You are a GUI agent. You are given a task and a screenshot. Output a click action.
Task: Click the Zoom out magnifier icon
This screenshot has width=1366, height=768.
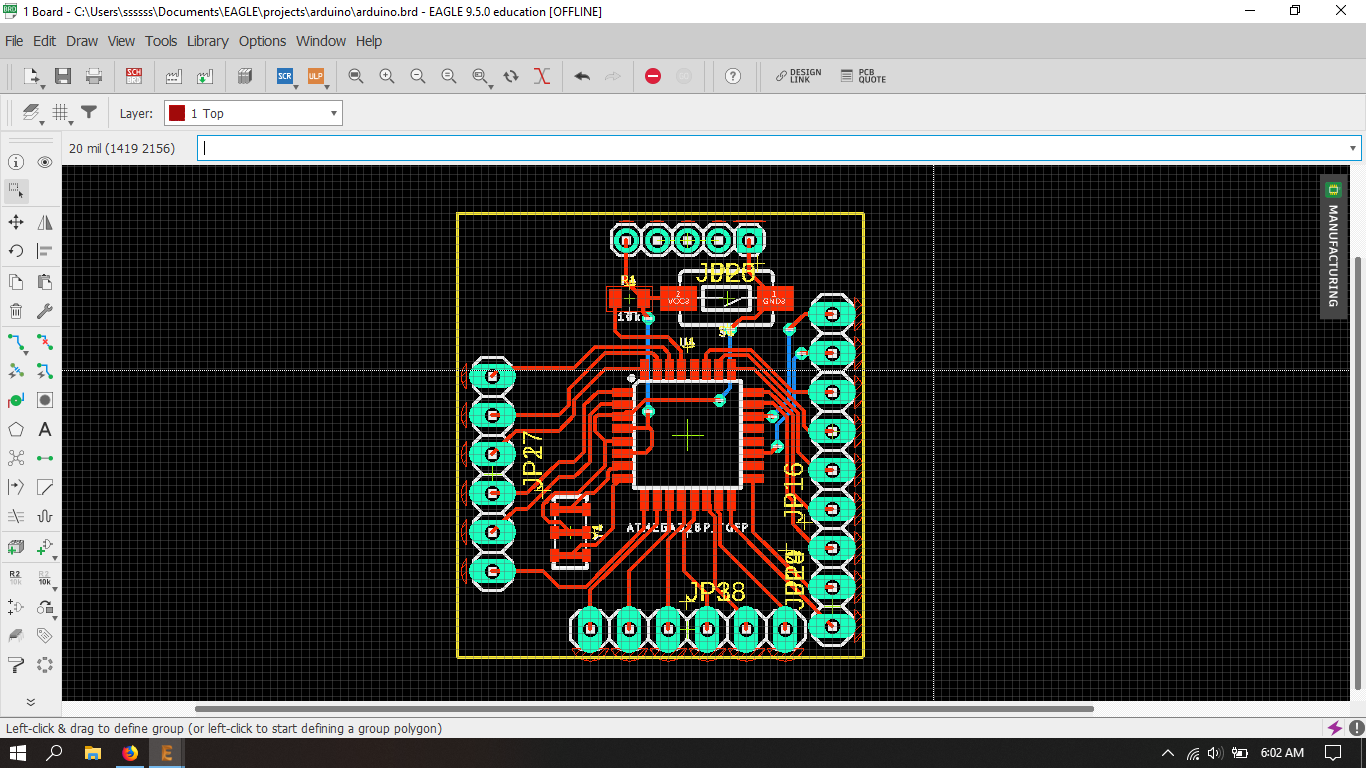coord(418,76)
